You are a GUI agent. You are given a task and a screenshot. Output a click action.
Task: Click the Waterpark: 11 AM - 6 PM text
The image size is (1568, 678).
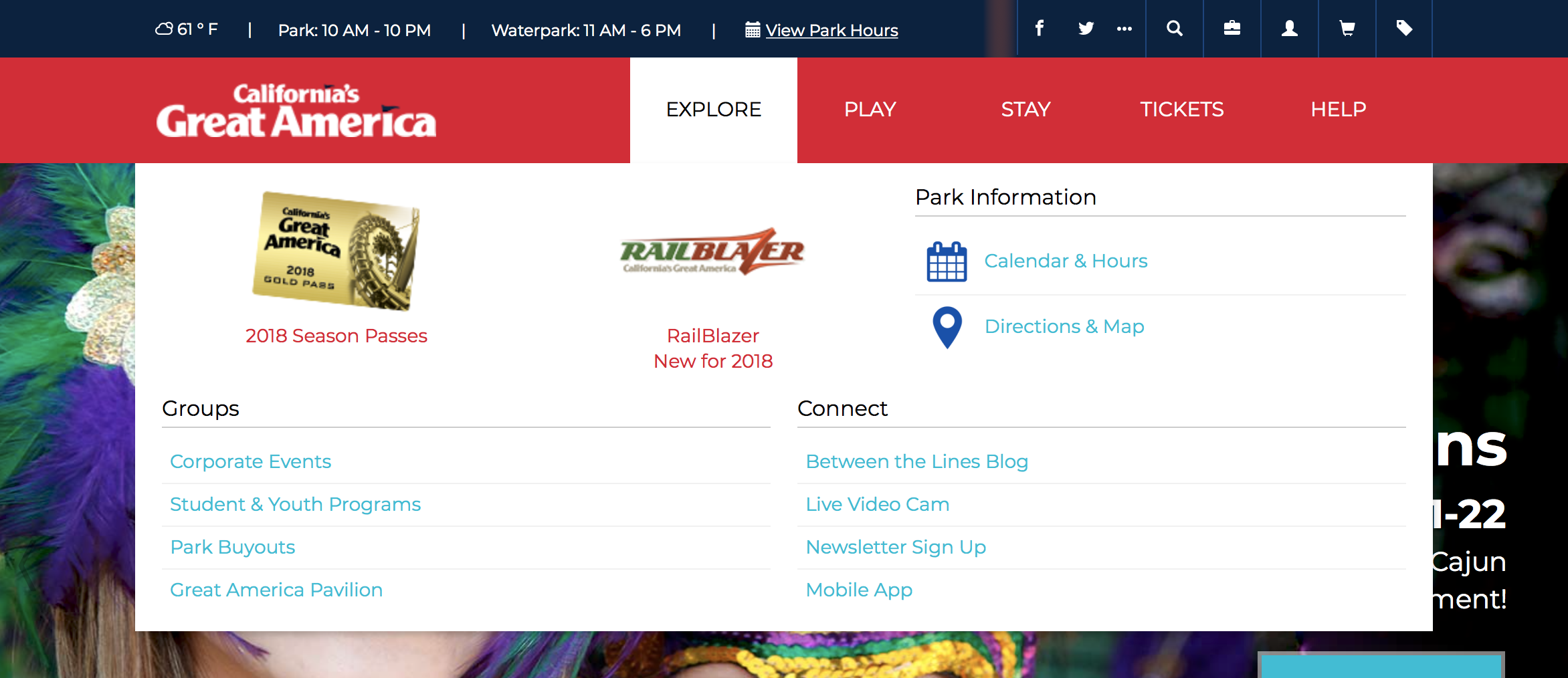(x=586, y=30)
